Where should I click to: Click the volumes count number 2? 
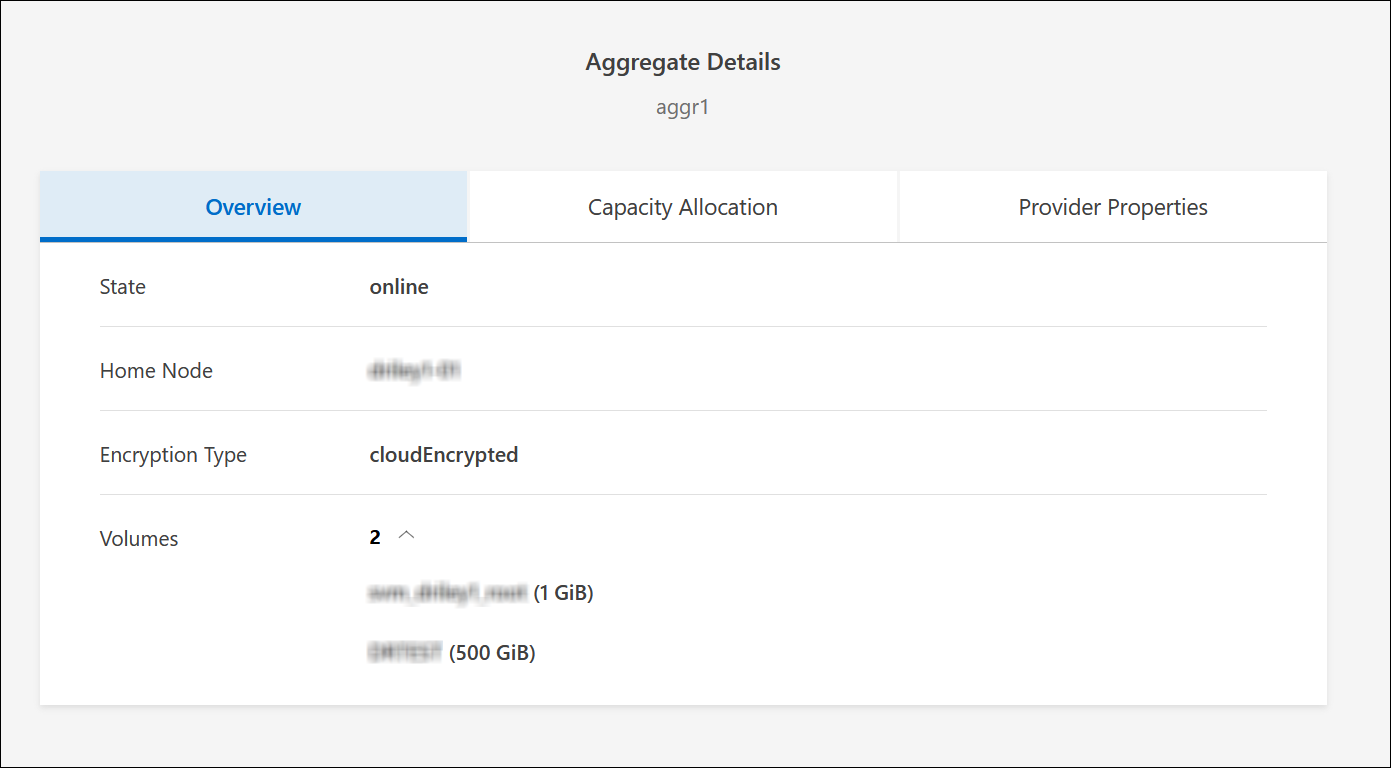[375, 538]
